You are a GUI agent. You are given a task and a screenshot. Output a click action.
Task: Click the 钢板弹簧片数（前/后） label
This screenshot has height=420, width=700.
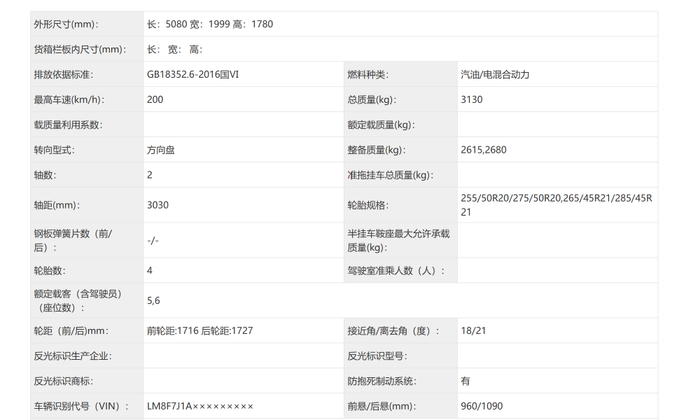tap(73, 241)
